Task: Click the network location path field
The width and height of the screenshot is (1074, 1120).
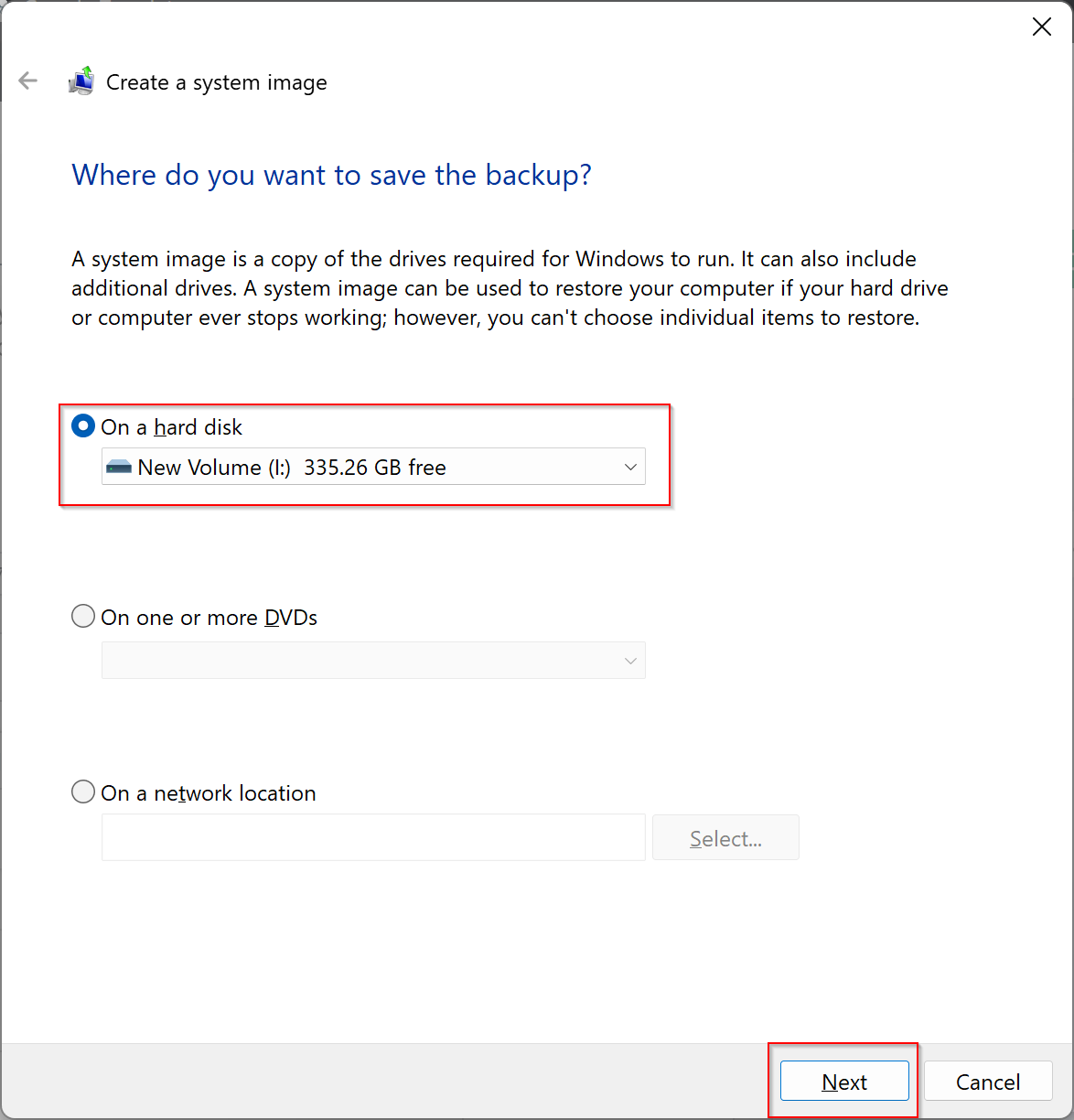Action: point(373,837)
